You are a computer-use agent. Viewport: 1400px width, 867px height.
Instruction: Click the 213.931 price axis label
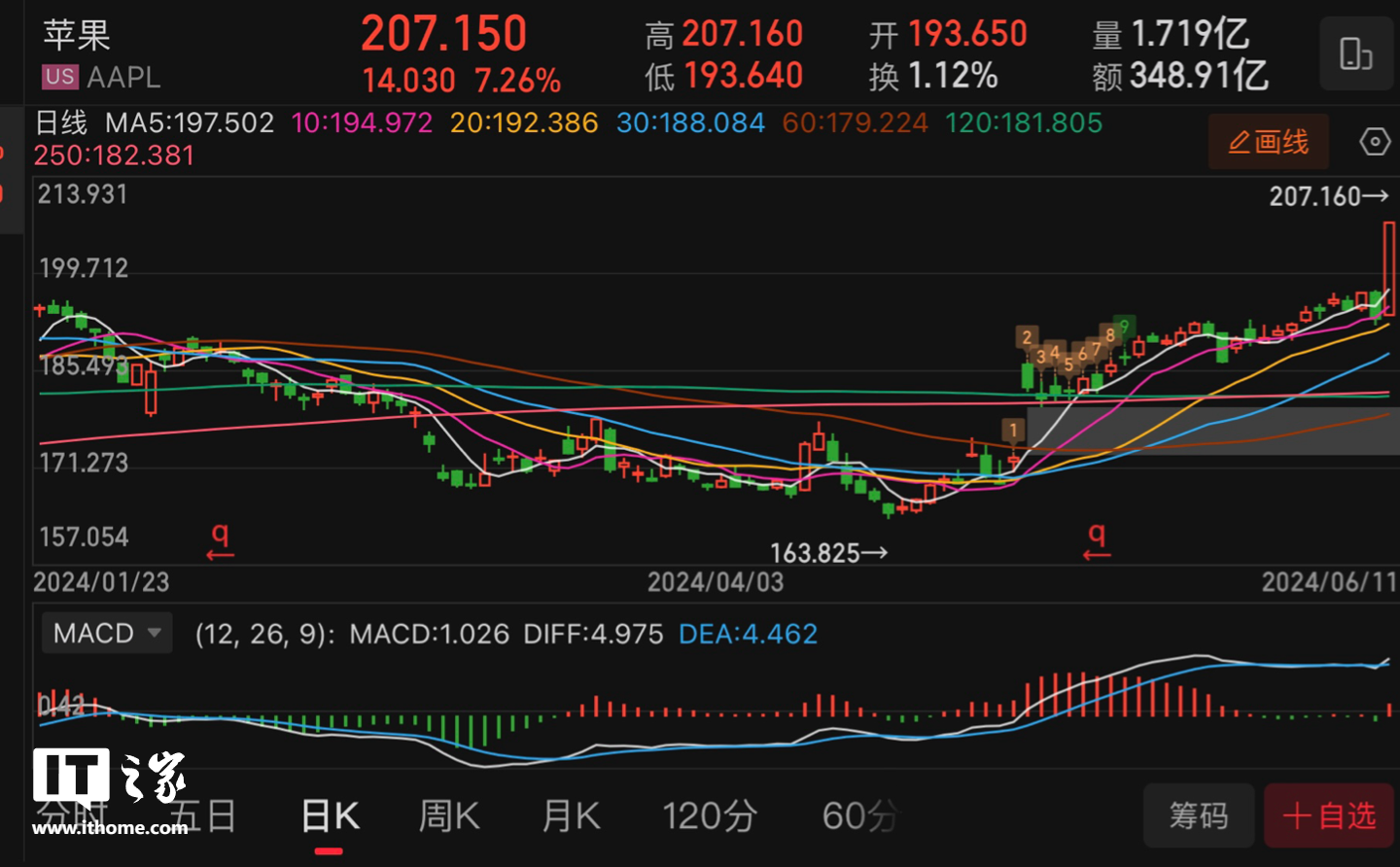tap(83, 194)
